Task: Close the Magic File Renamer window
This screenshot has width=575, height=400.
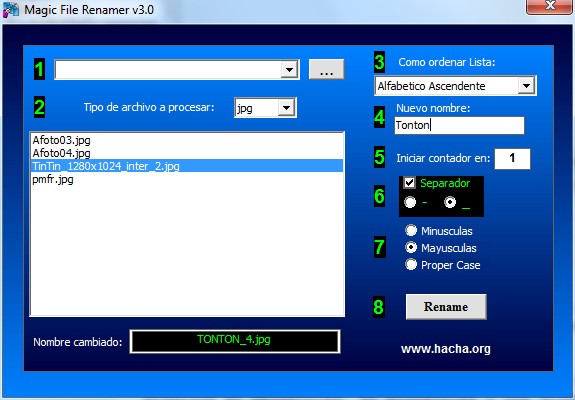Action: (x=550, y=6)
